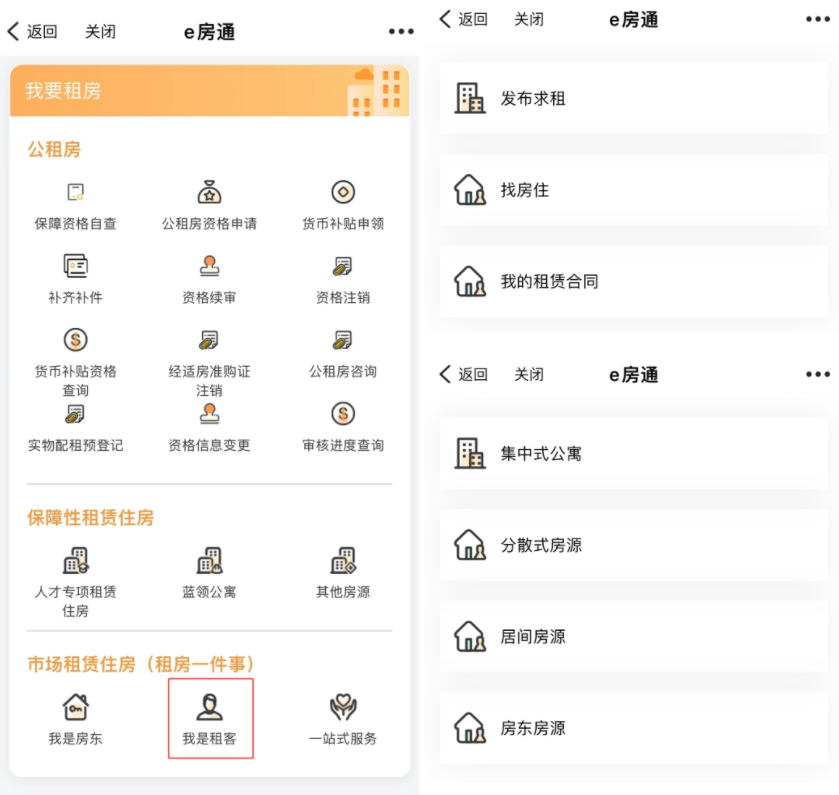
Task: Open 我的租赁合同 entry
Action: click(x=634, y=281)
